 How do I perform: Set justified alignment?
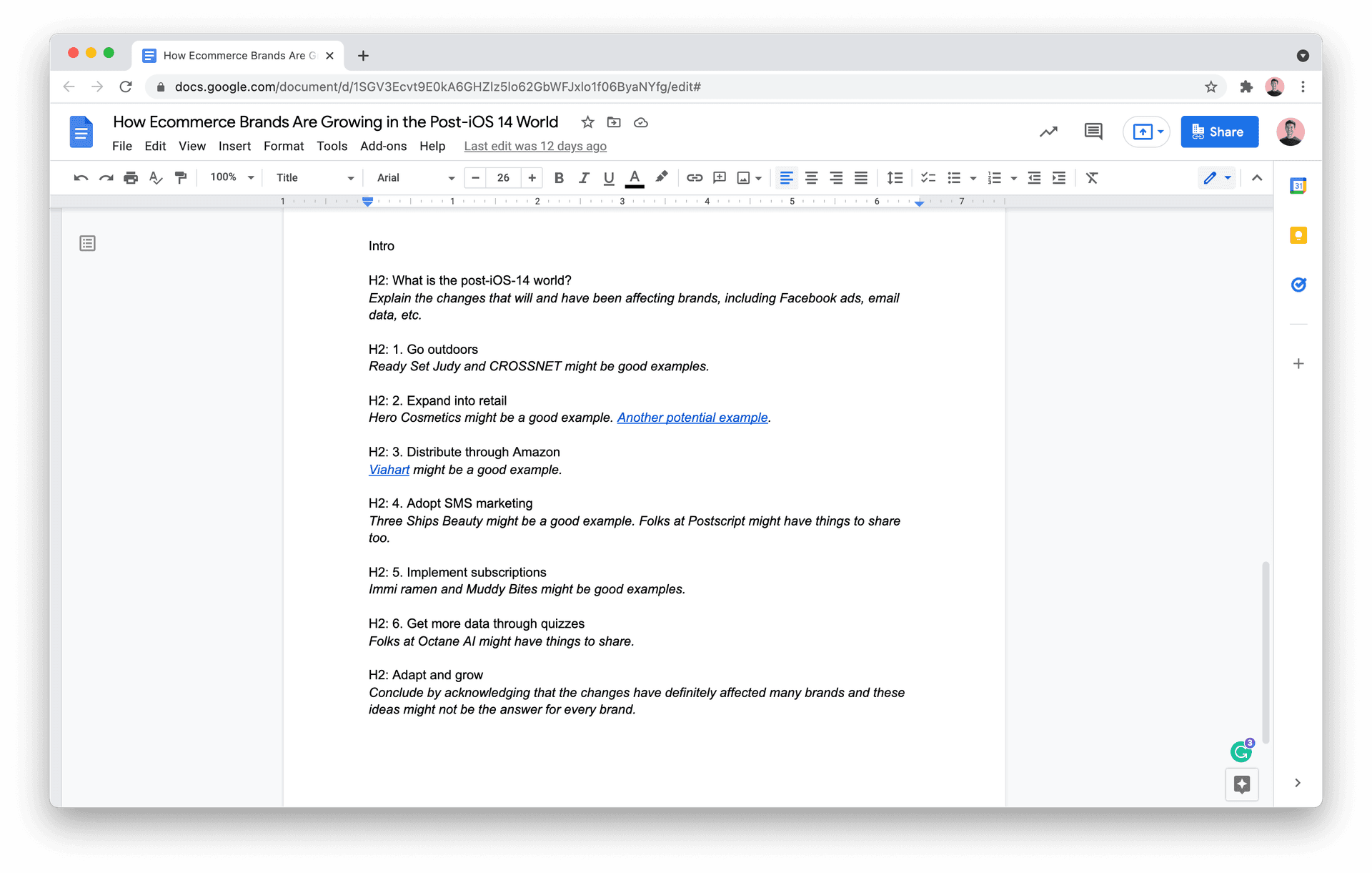pyautogui.click(x=861, y=178)
